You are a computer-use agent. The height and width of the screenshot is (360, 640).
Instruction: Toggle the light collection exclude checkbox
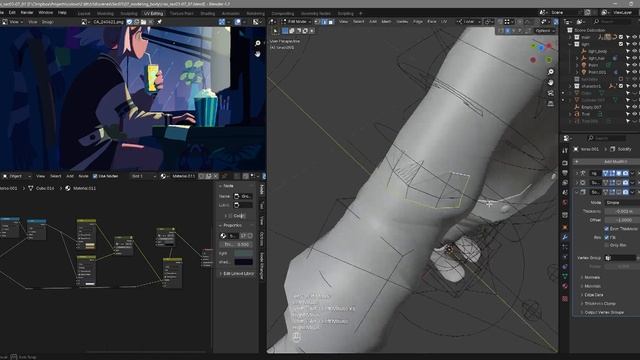[x=621, y=44]
